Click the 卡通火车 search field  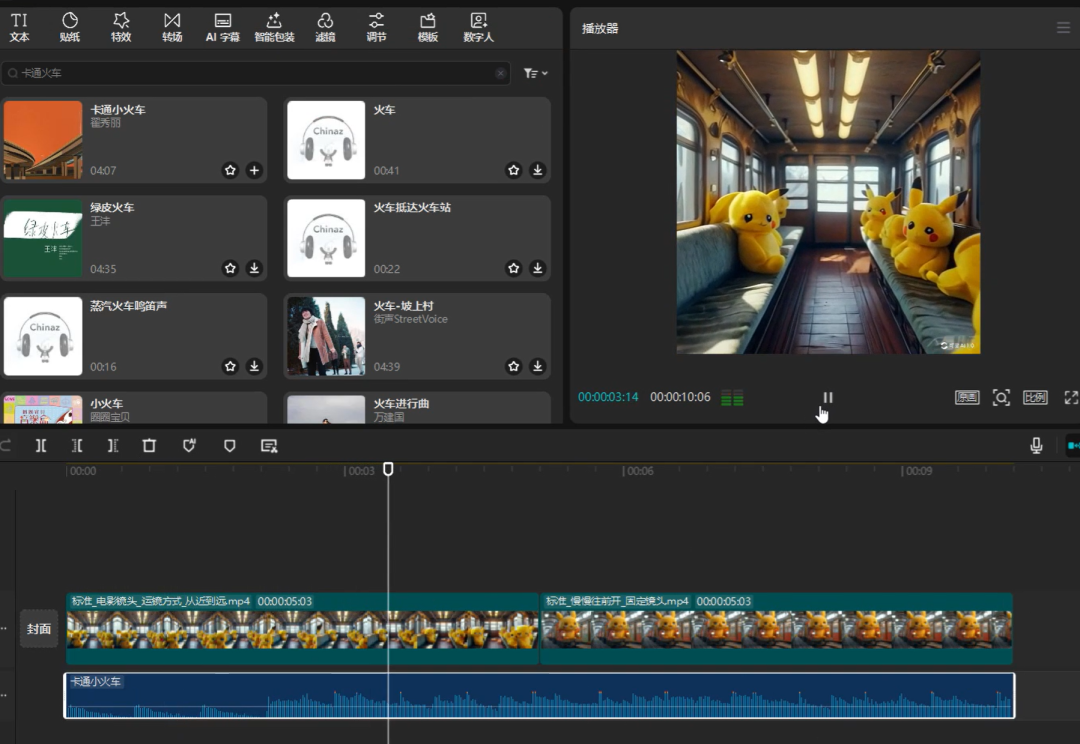[x=256, y=73]
